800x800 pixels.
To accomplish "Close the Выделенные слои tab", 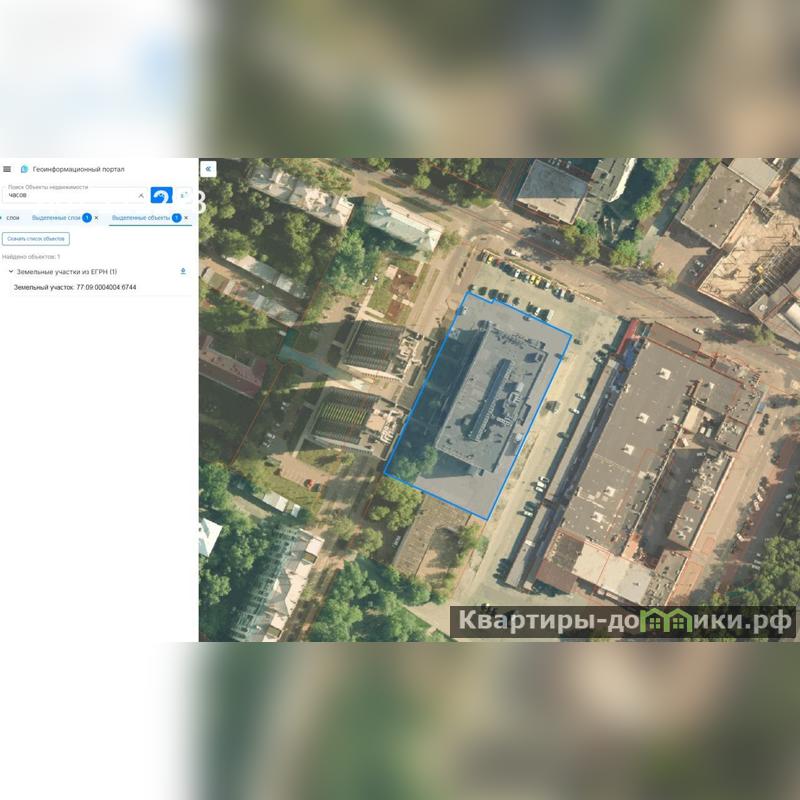I will [x=97, y=217].
